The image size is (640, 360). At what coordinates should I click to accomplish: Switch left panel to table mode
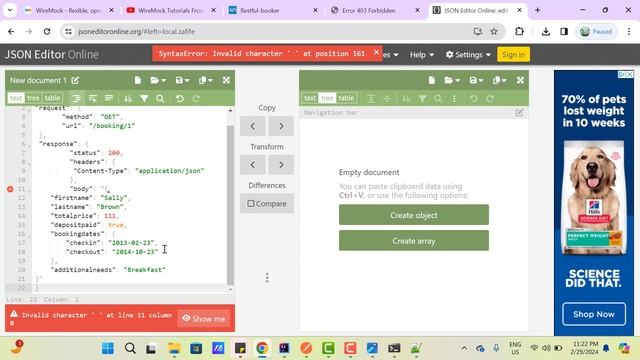tap(52, 98)
